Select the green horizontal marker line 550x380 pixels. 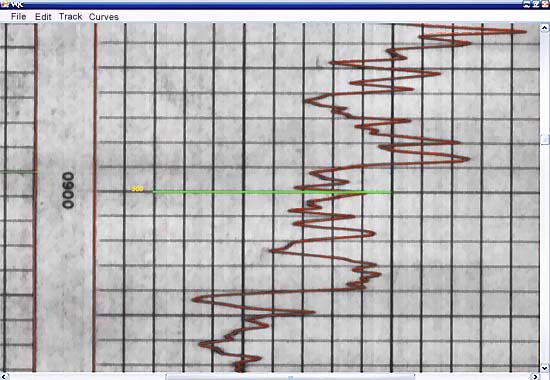point(272,192)
